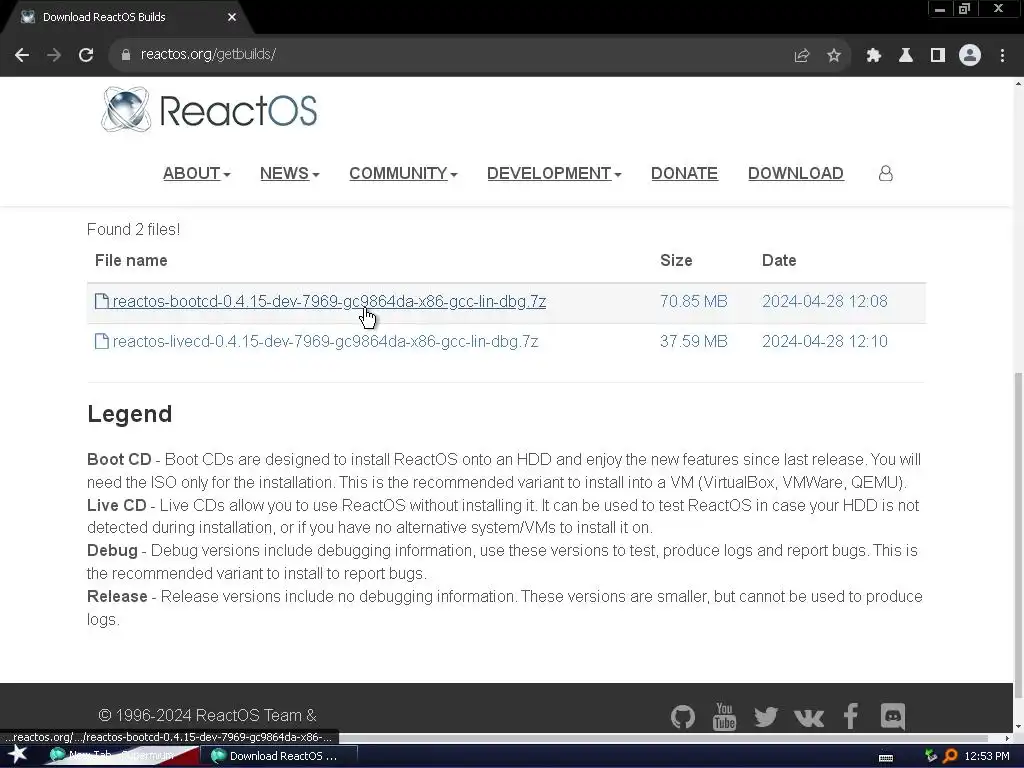Open the taskbar start star button
This screenshot has height=768, width=1024.
(18, 756)
